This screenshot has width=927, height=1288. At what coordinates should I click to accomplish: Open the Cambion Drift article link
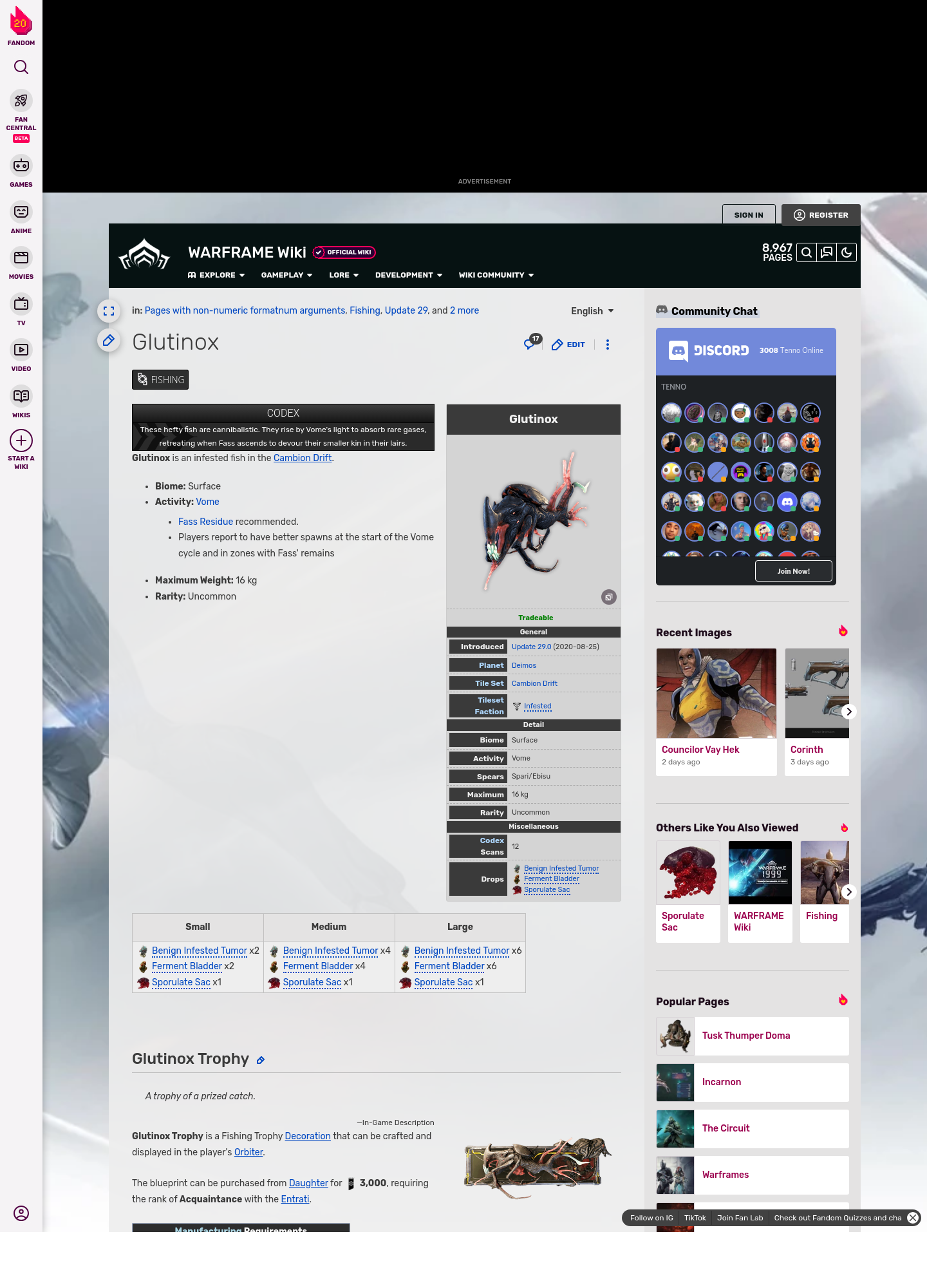[303, 458]
